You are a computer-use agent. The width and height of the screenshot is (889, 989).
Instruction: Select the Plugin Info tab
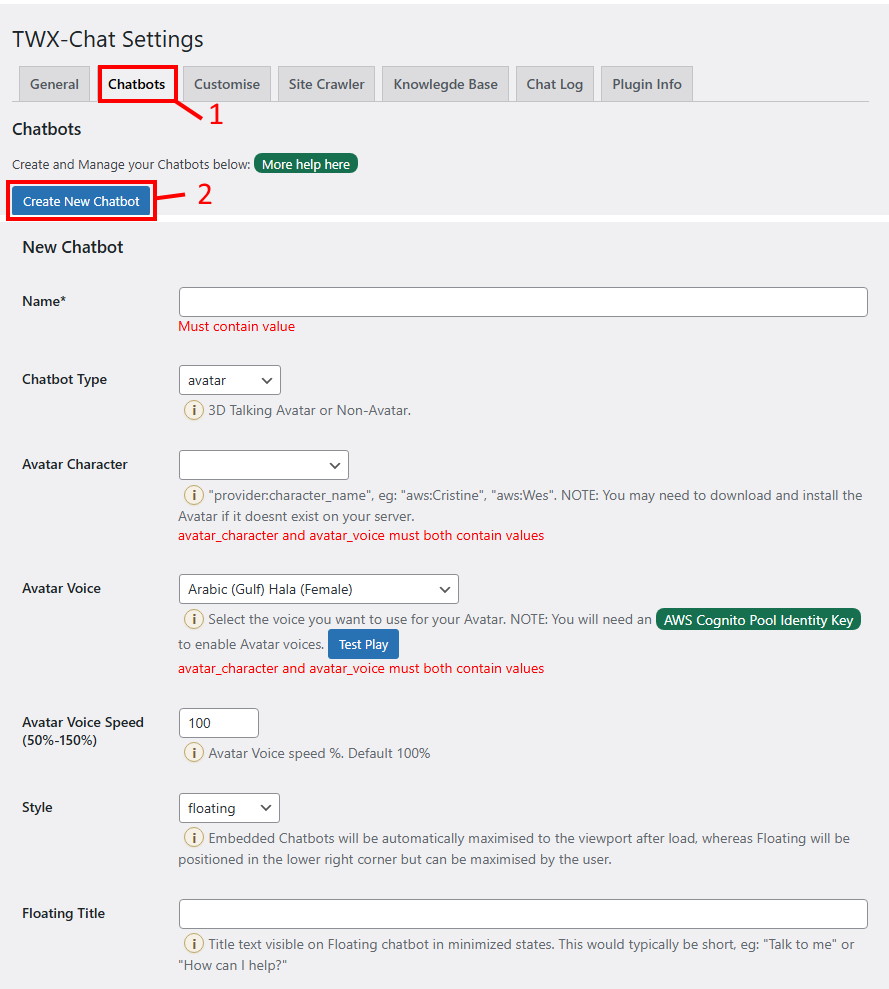pyautogui.click(x=647, y=84)
